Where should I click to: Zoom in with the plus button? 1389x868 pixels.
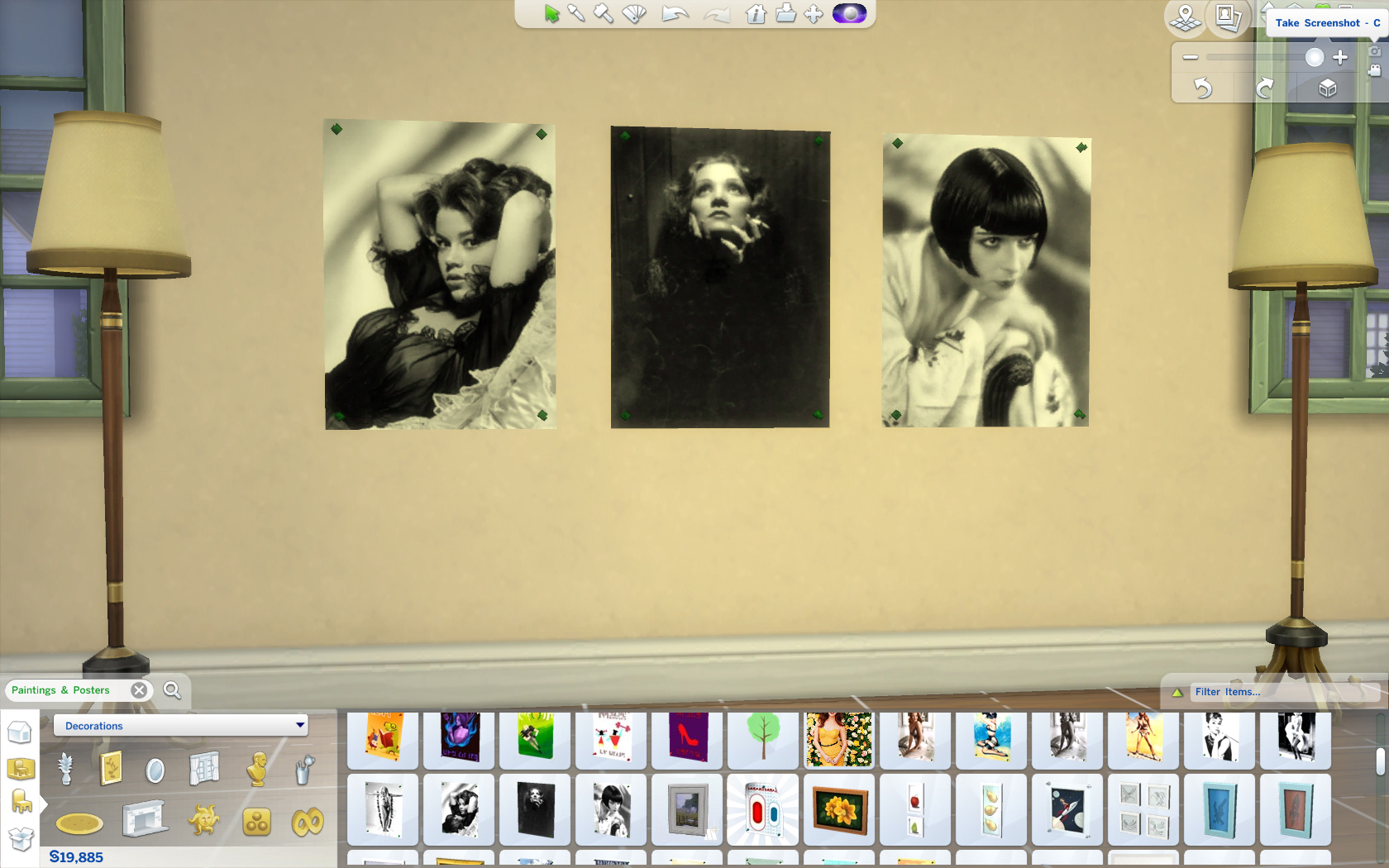click(1341, 57)
